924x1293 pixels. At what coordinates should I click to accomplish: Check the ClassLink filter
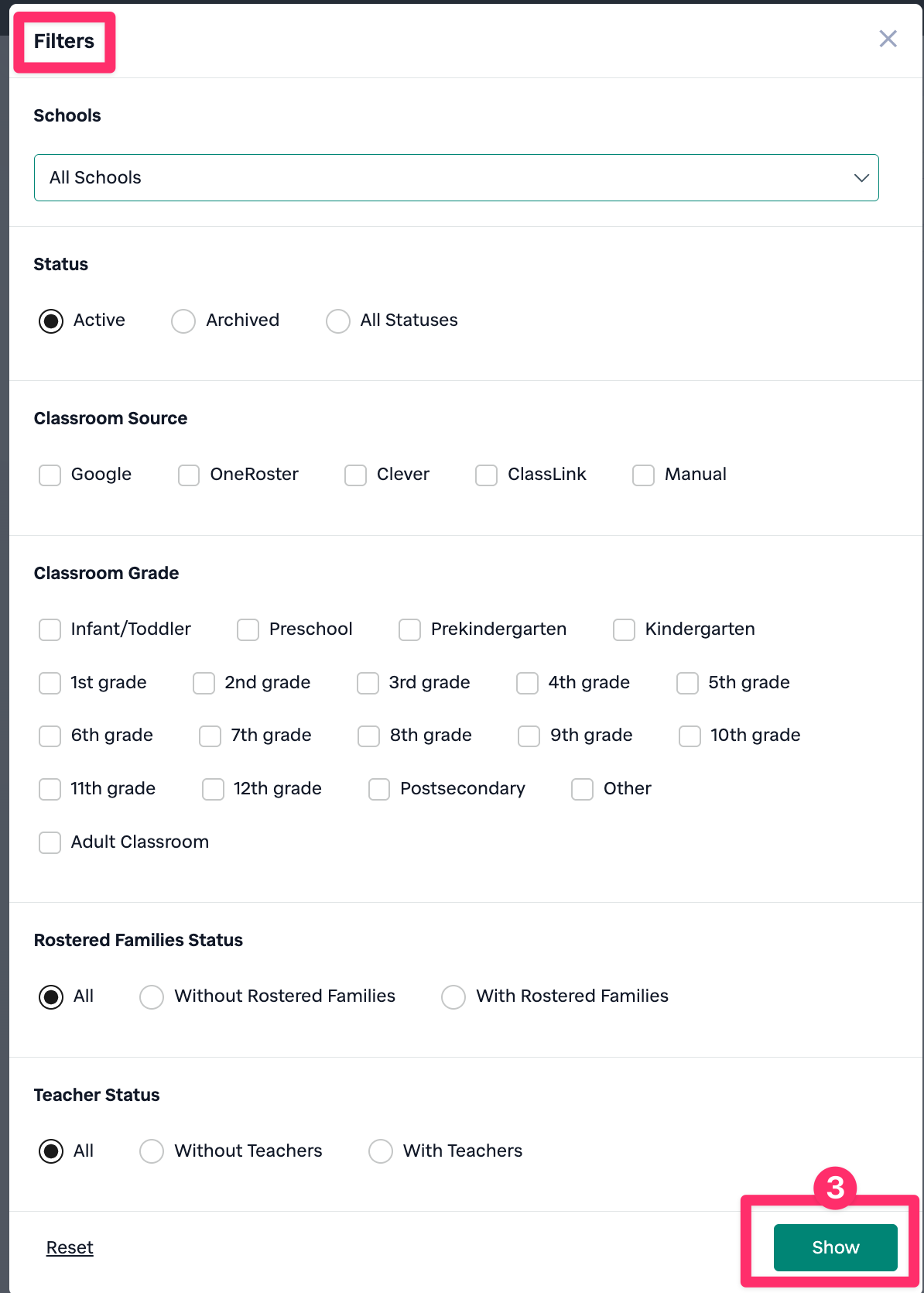tap(486, 475)
